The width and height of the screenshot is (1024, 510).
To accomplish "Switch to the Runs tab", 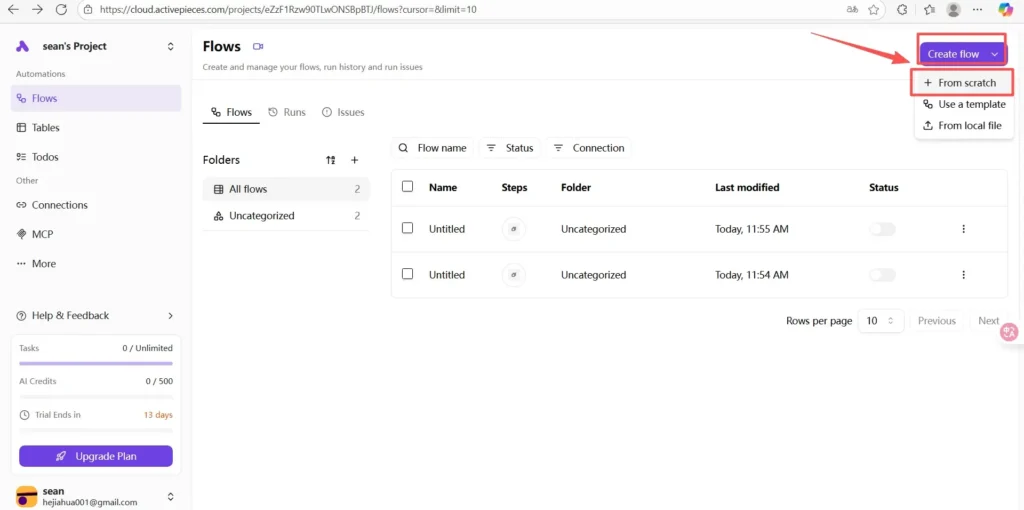I will pos(287,113).
